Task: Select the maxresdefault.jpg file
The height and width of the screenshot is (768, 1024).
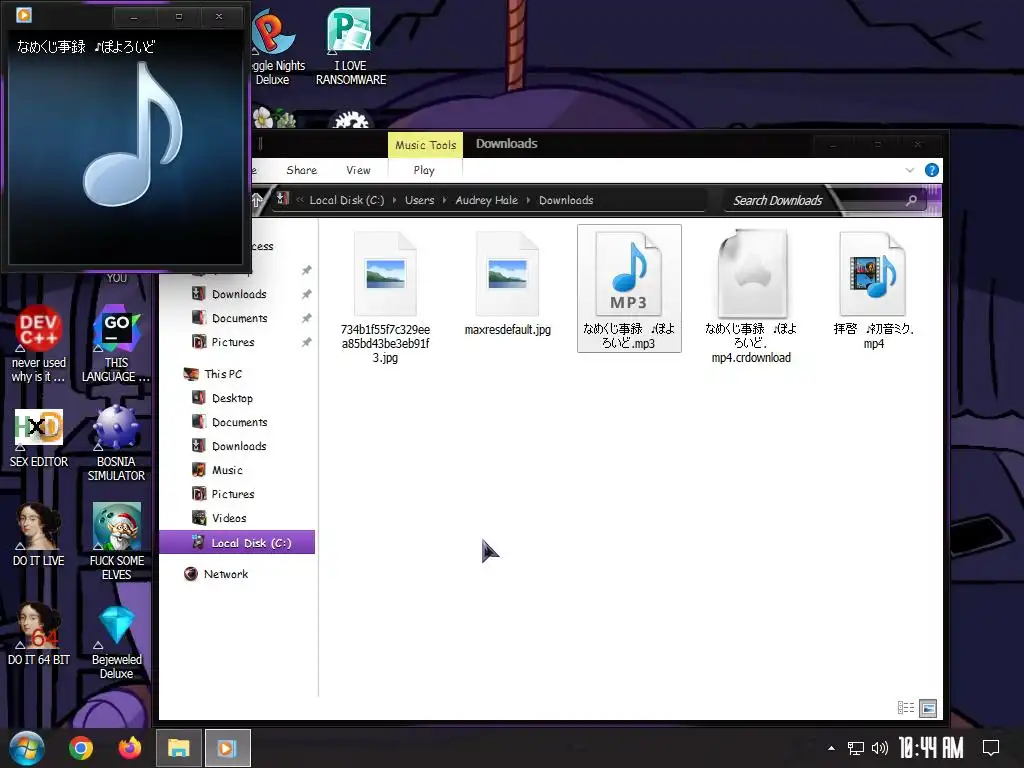Action: coord(507,284)
